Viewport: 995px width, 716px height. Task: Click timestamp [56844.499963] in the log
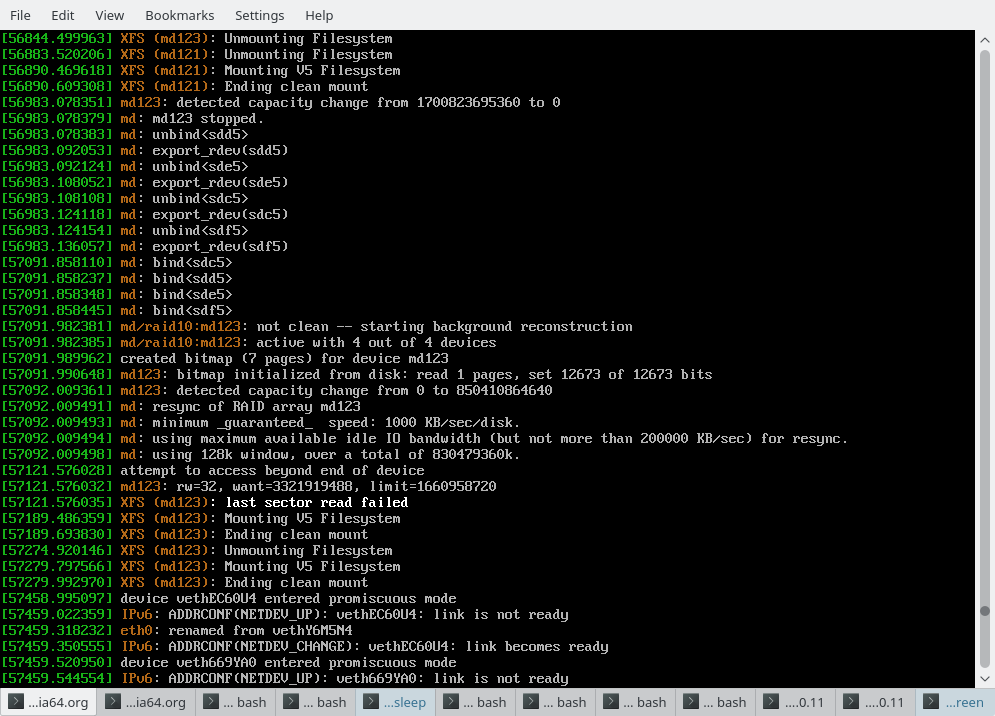(57, 39)
